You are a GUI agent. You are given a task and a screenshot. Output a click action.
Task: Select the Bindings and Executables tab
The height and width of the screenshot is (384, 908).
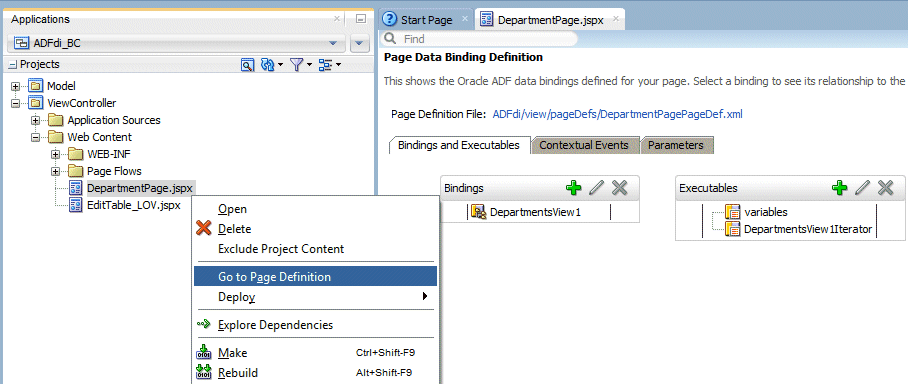pos(459,145)
